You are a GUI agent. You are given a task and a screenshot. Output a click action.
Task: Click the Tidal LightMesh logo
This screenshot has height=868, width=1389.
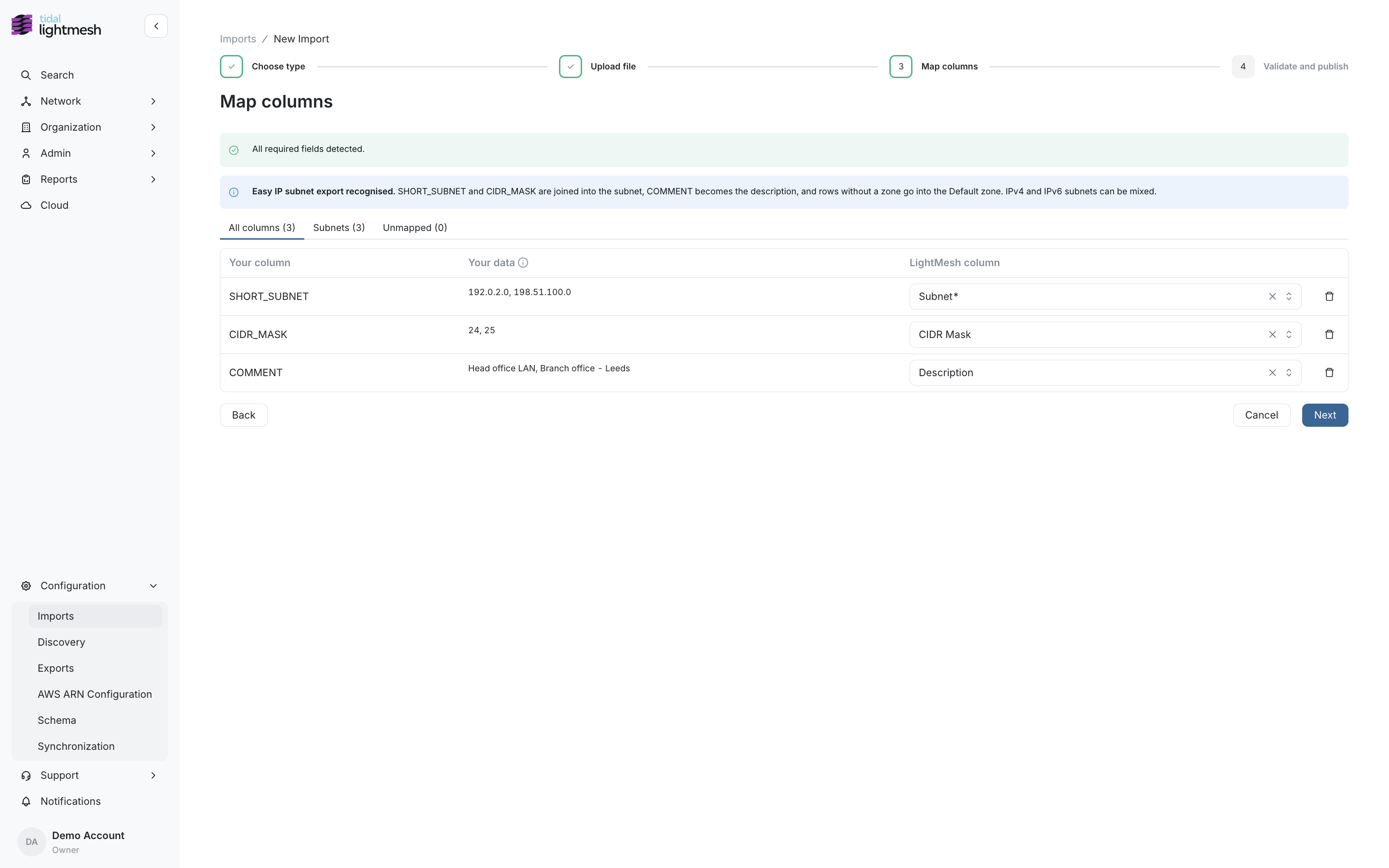click(56, 26)
